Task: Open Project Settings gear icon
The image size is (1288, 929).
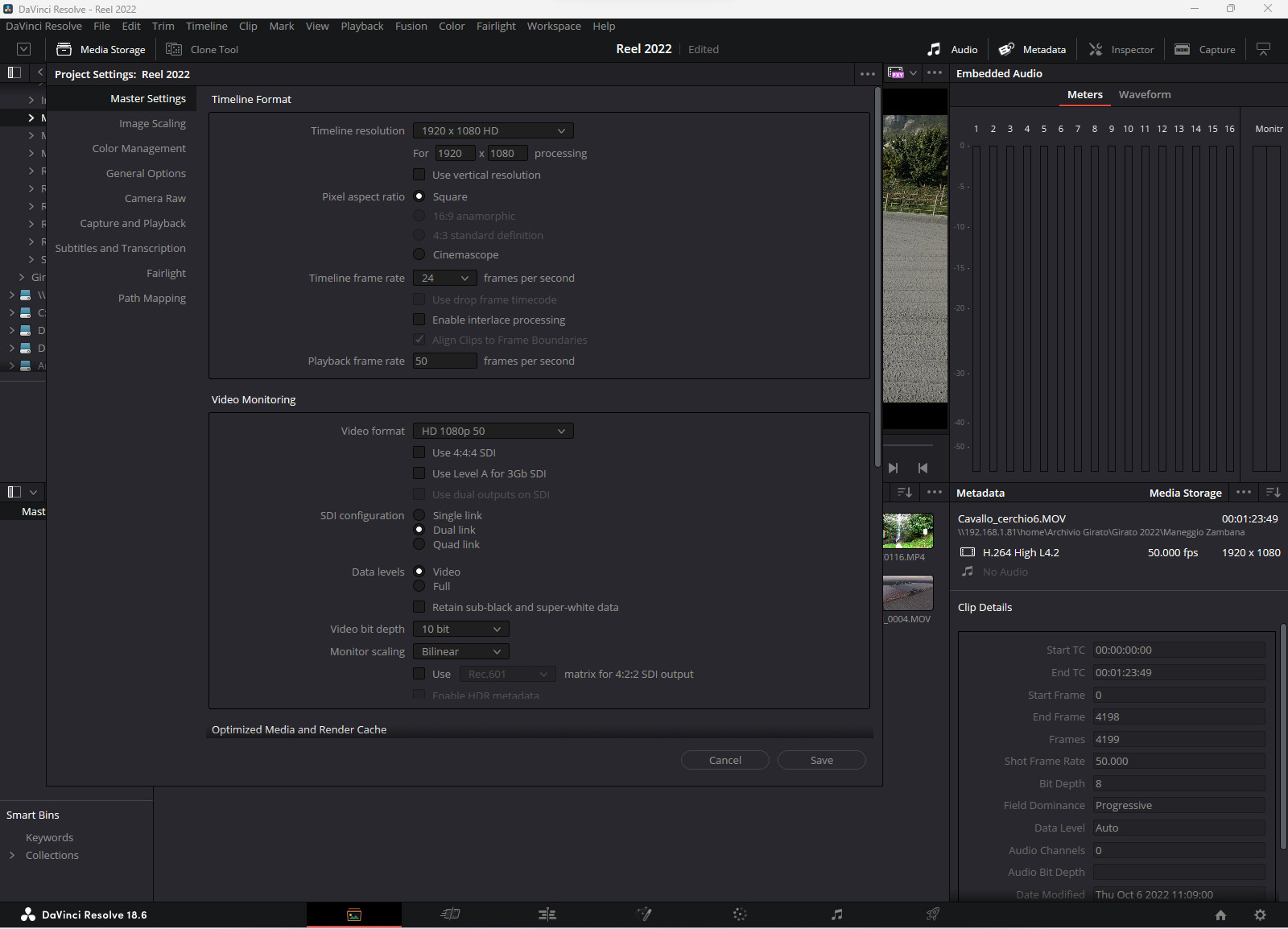Action: (1260, 915)
